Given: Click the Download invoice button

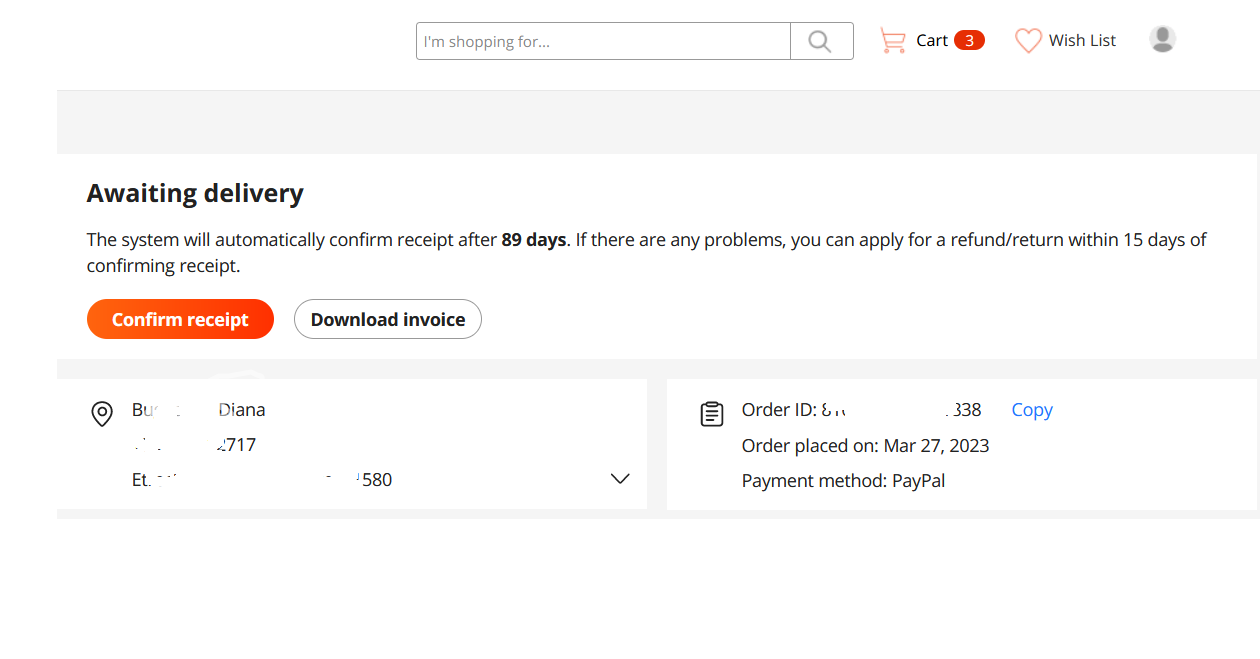Looking at the screenshot, I should pyautogui.click(x=388, y=319).
